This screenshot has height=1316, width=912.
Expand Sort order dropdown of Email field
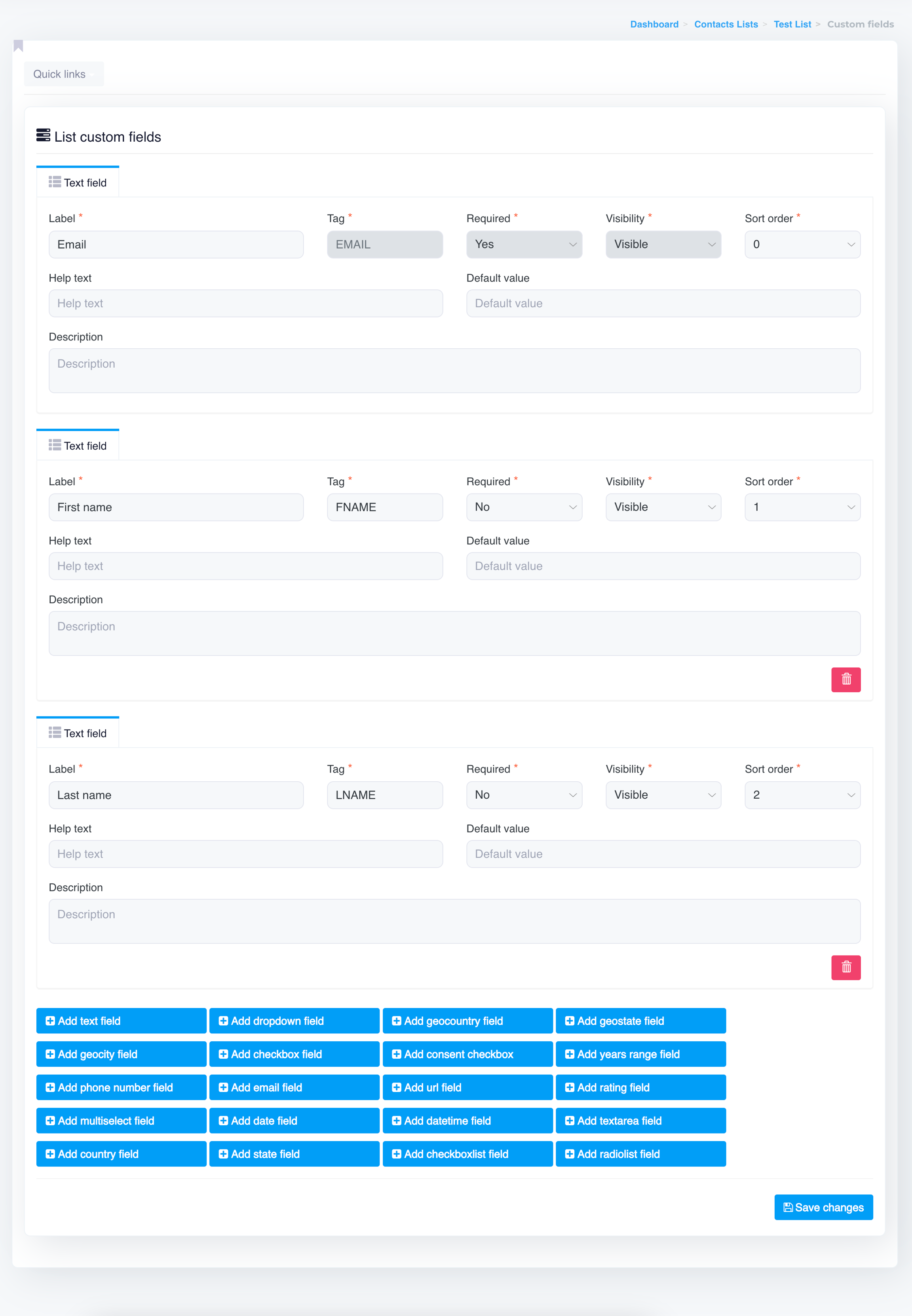(802, 245)
